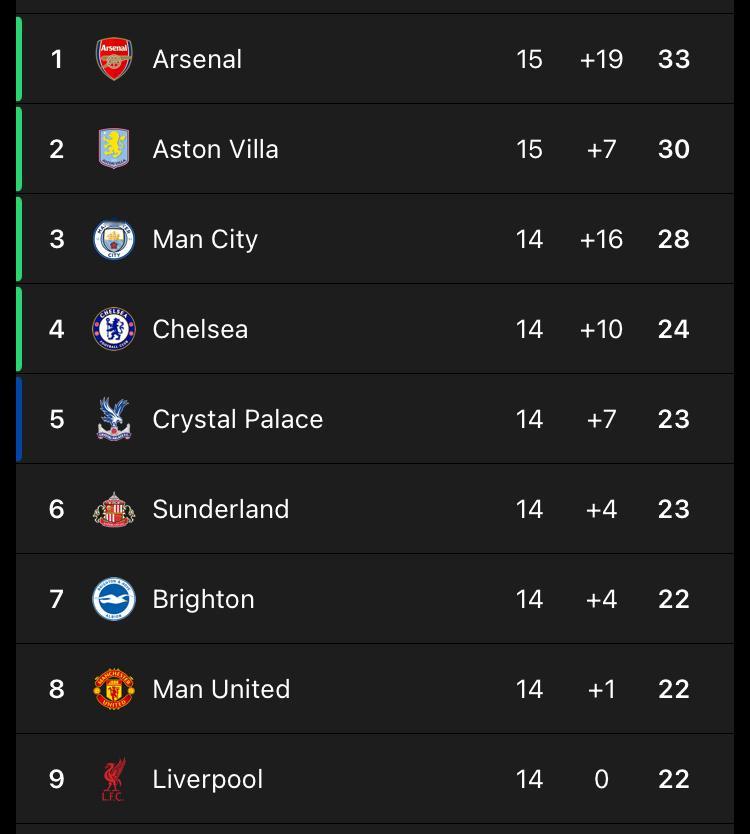Open Aston Villa team page
The width and height of the screenshot is (750, 834).
(215, 149)
